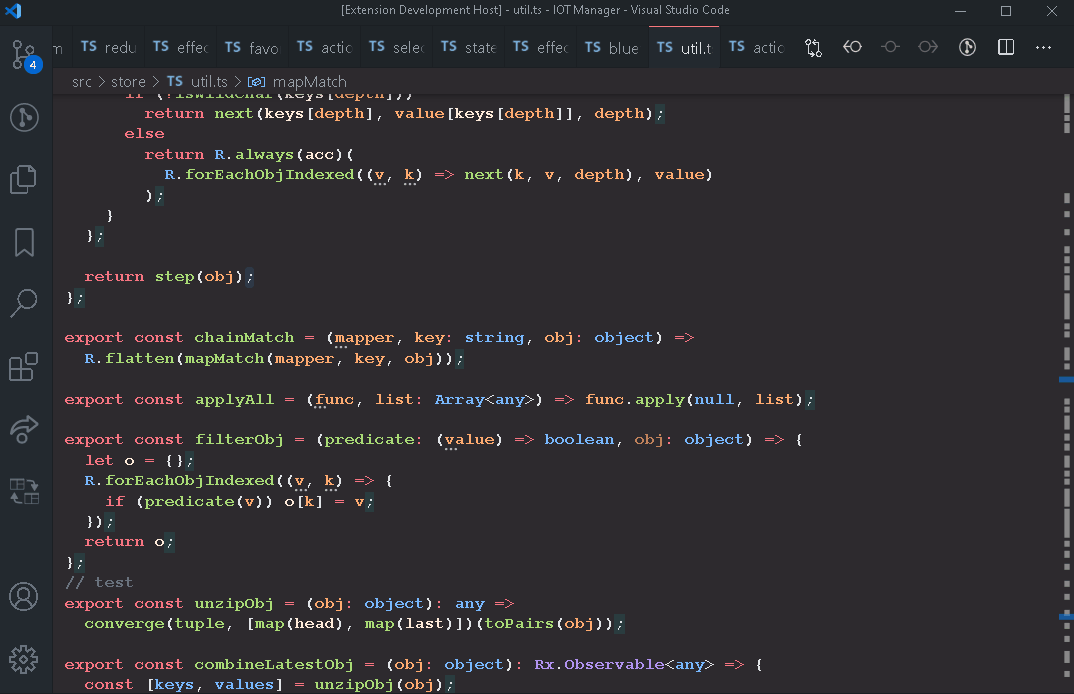Click 'return step(obj);' line
The image size is (1074, 694).
pos(168,277)
